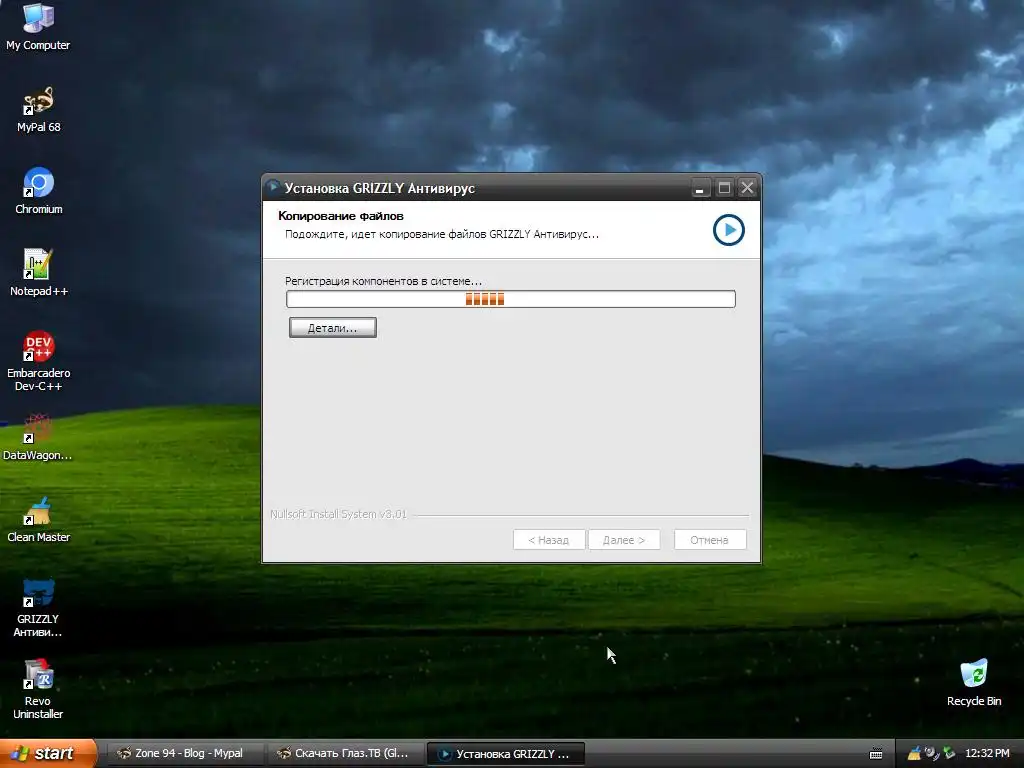Click the disabled Назад button
The image size is (1024, 768).
click(549, 540)
